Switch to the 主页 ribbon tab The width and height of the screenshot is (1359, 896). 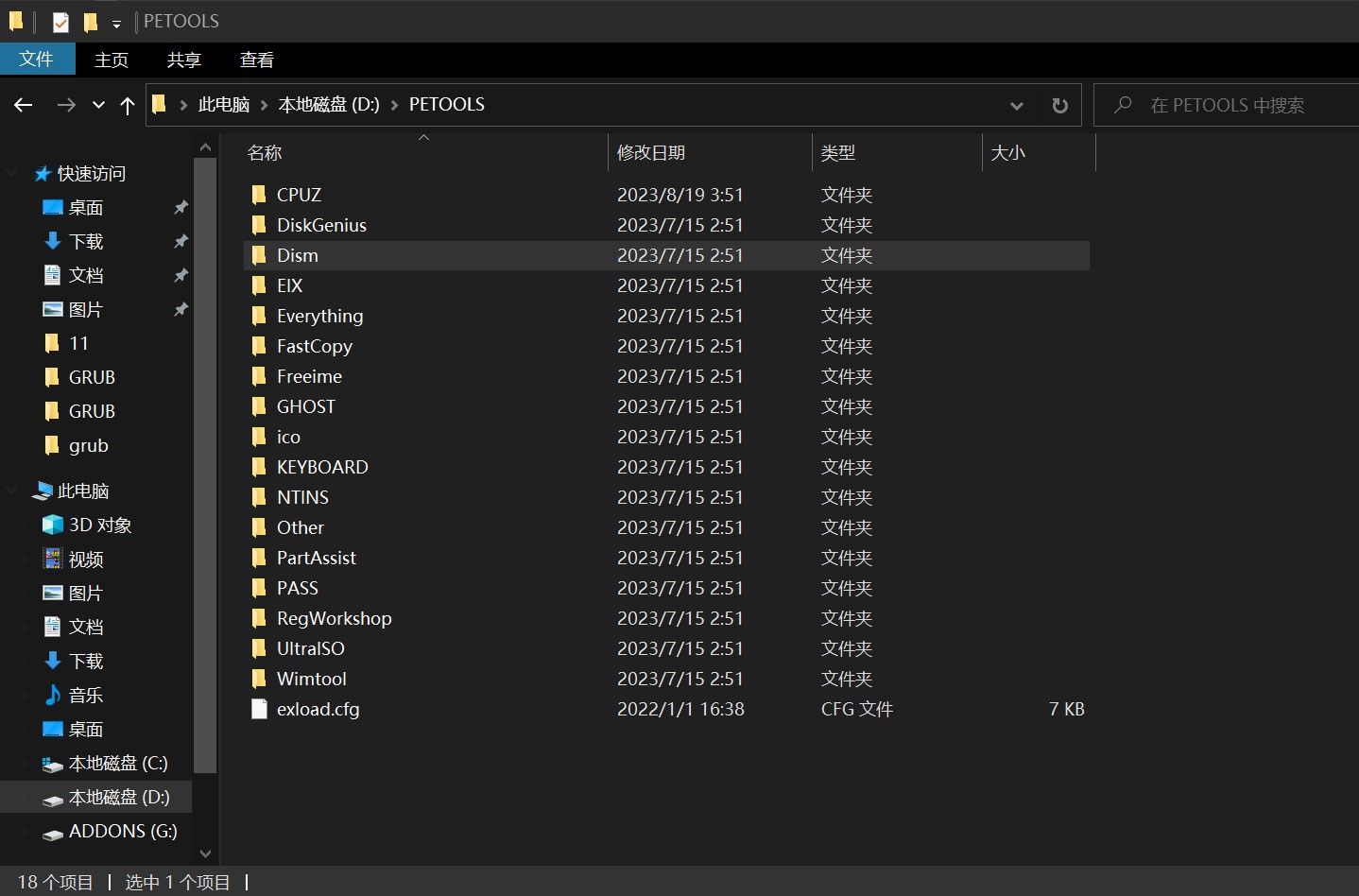coord(112,60)
